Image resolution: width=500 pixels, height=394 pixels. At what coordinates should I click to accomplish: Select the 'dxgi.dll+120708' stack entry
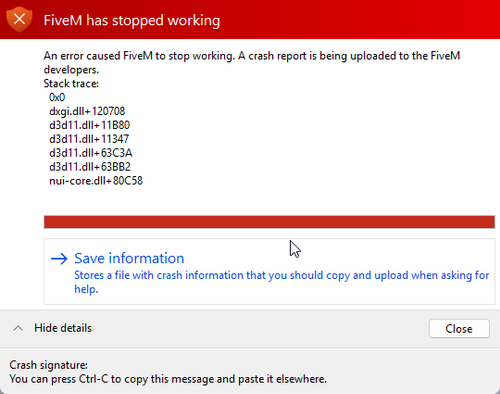coord(87,111)
